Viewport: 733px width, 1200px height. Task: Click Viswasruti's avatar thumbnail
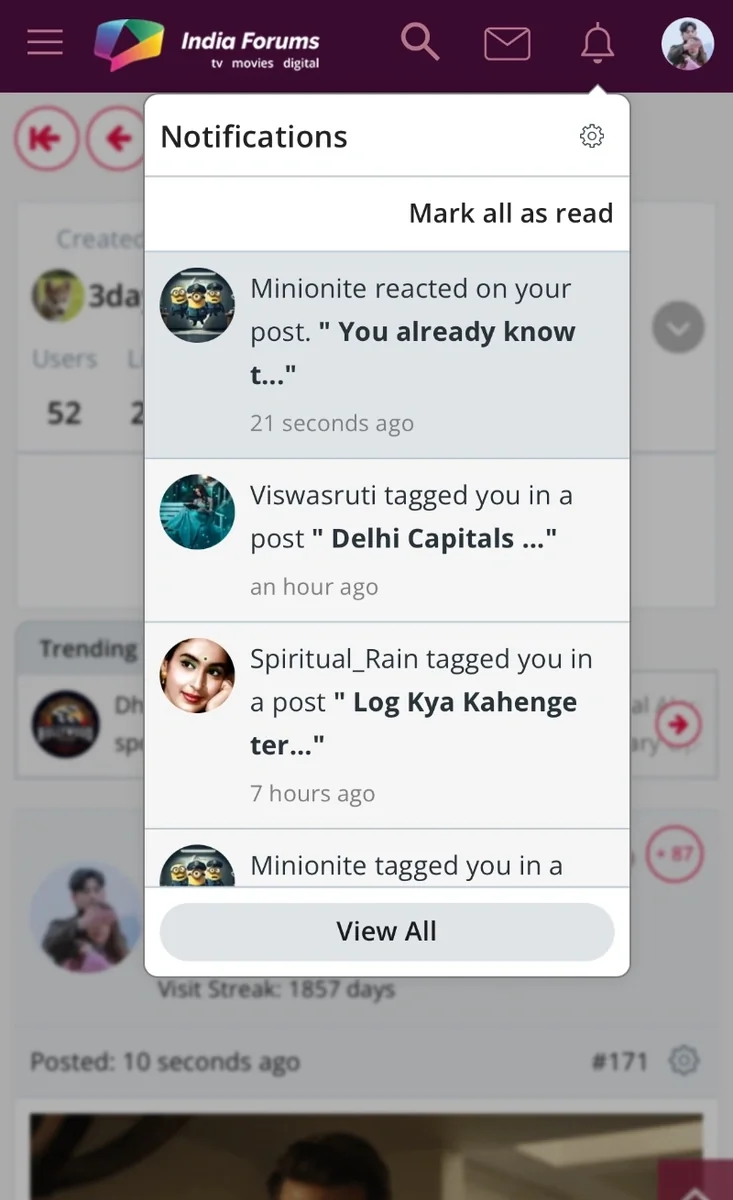[x=197, y=511]
